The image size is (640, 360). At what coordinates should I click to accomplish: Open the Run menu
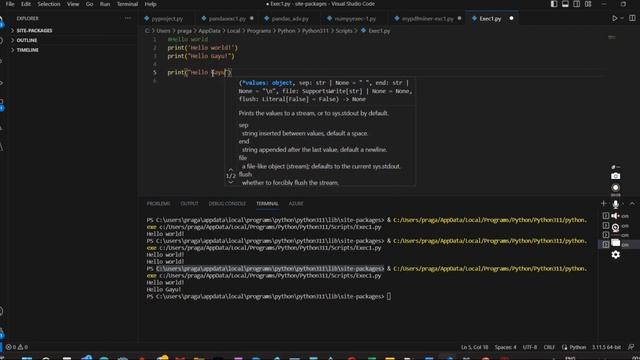click(x=105, y=4)
